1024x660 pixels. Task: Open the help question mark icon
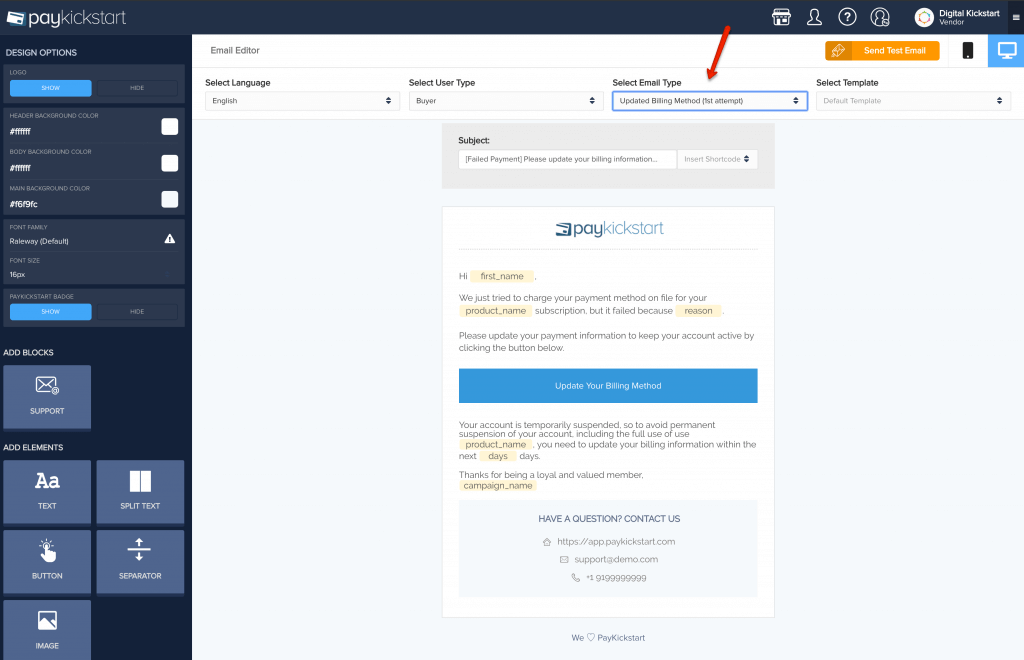(x=847, y=17)
